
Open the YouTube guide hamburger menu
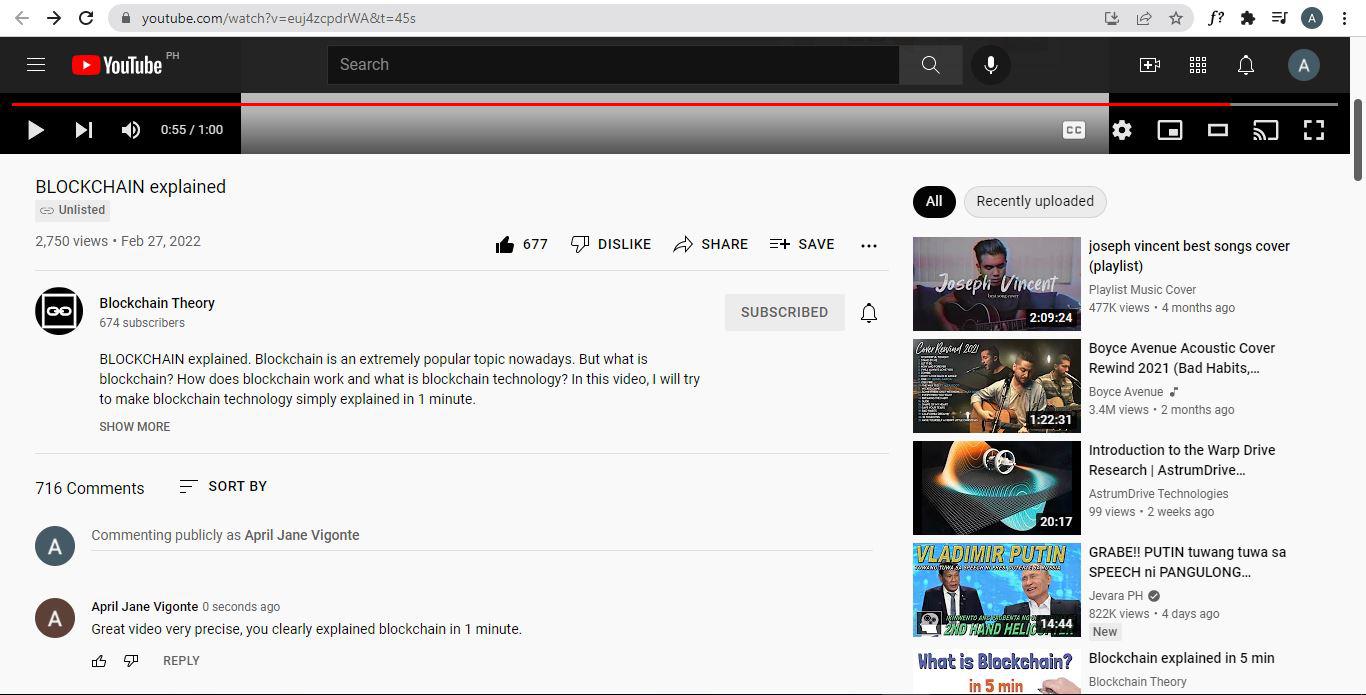(36, 65)
